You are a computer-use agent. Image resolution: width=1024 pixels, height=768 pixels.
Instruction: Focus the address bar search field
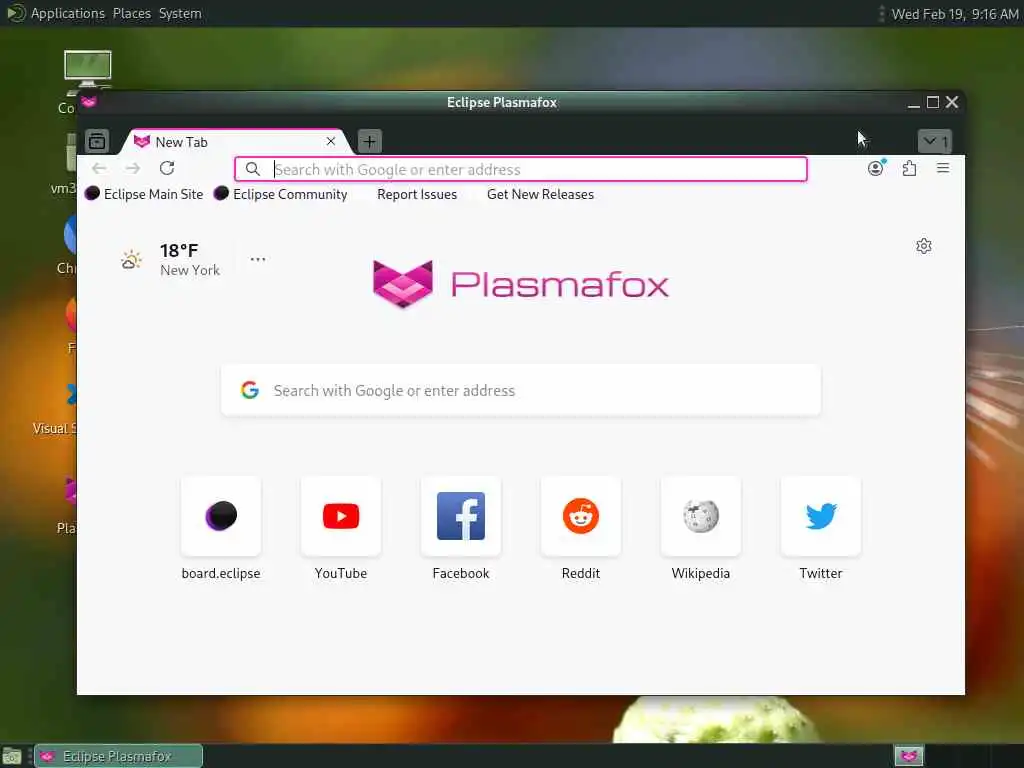[x=521, y=169]
